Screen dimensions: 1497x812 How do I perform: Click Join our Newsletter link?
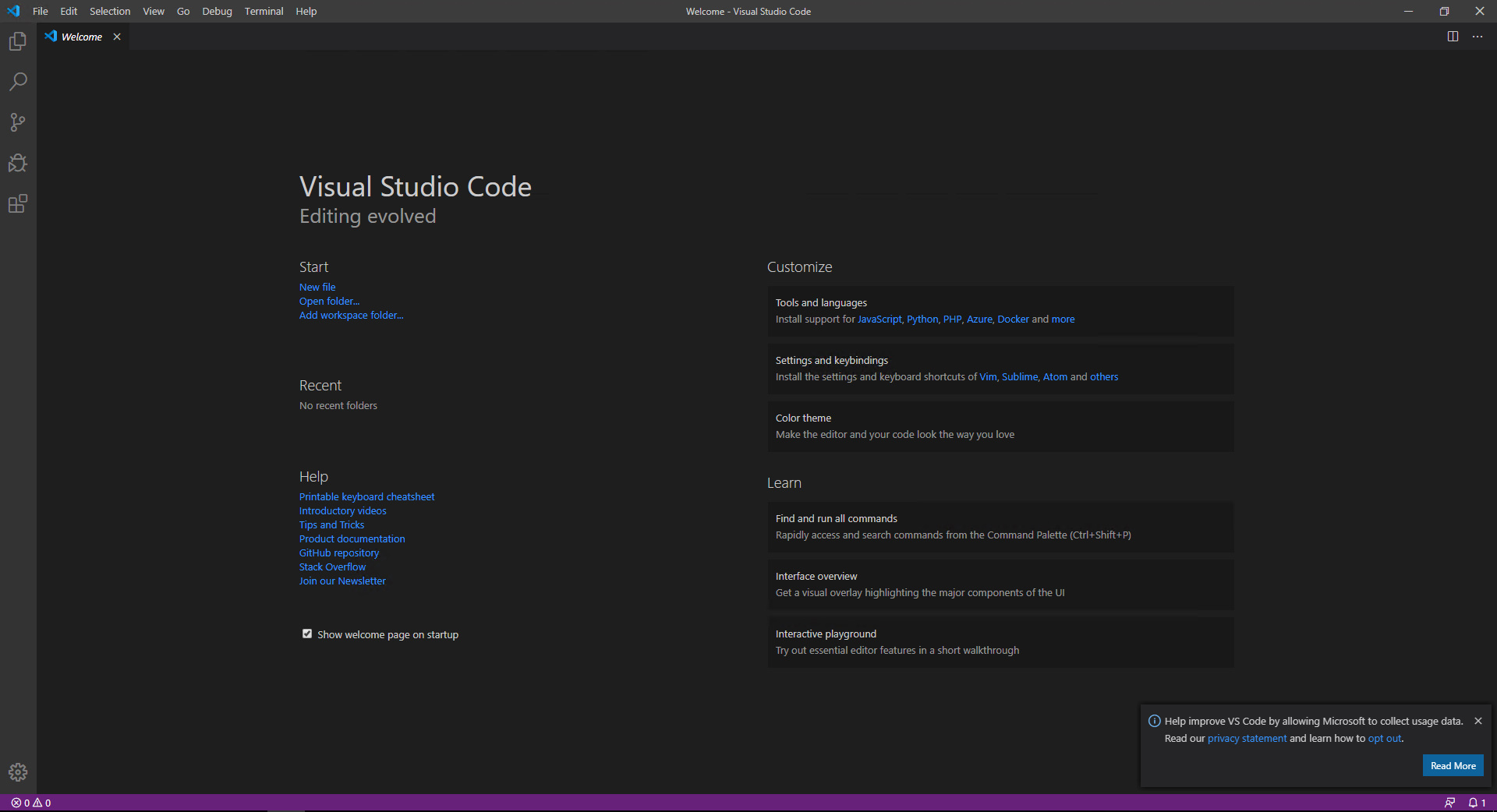click(x=342, y=581)
